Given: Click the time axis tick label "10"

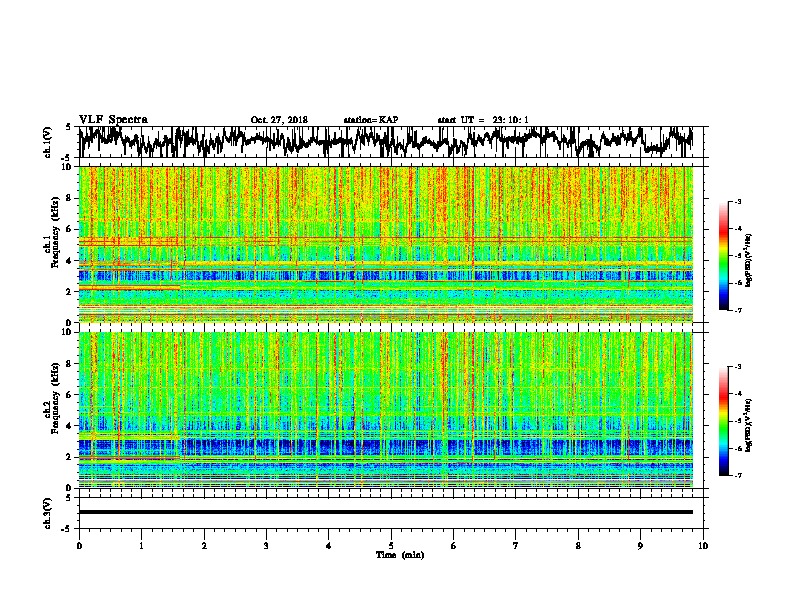Looking at the screenshot, I should click(x=703, y=546).
